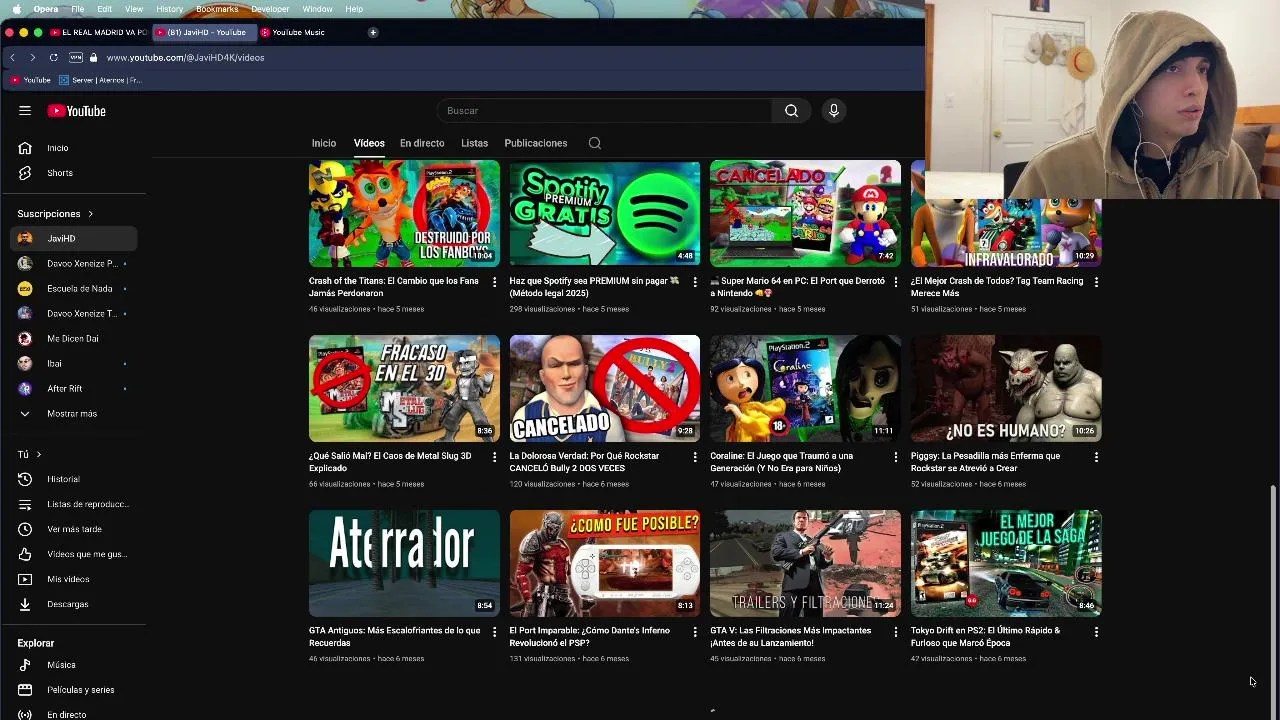Expand Mostrar más subscriptions
The height and width of the screenshot is (720, 1280).
tap(74, 414)
